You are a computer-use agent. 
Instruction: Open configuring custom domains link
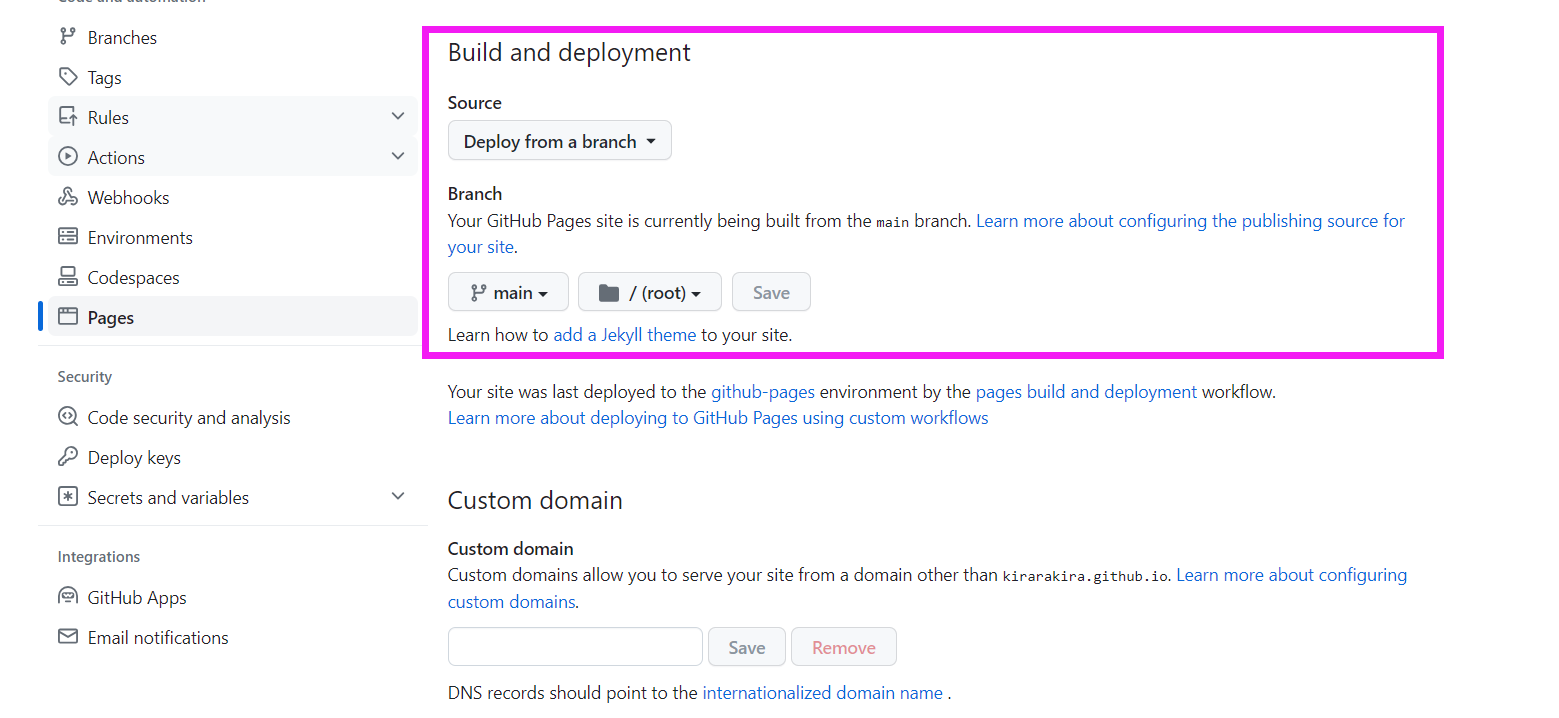click(1291, 575)
